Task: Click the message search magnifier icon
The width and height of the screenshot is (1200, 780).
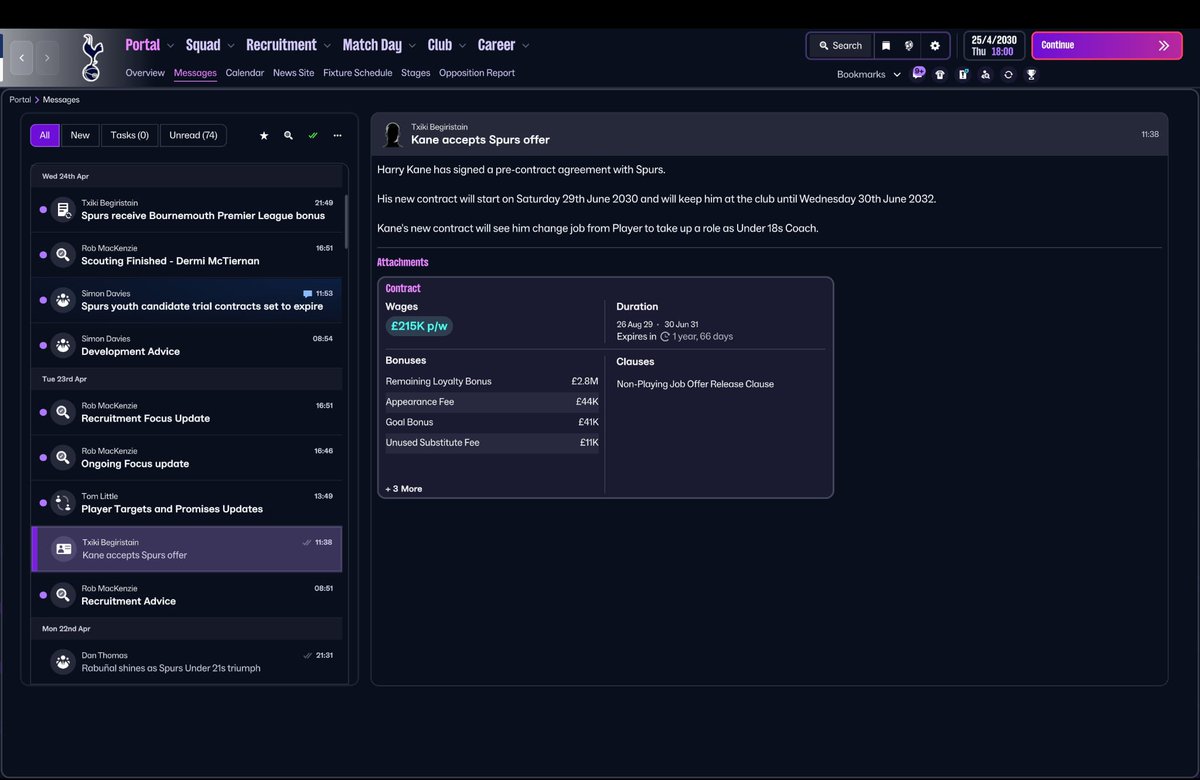Action: coord(288,135)
